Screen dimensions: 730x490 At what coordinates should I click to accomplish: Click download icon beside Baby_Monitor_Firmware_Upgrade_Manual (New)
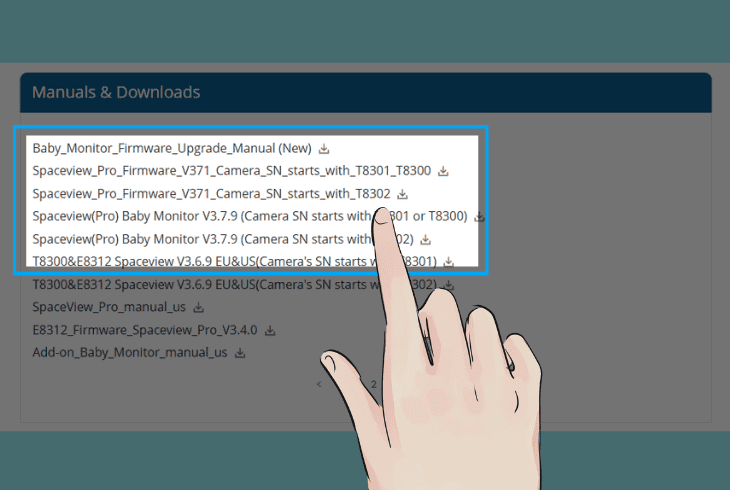coord(324,149)
